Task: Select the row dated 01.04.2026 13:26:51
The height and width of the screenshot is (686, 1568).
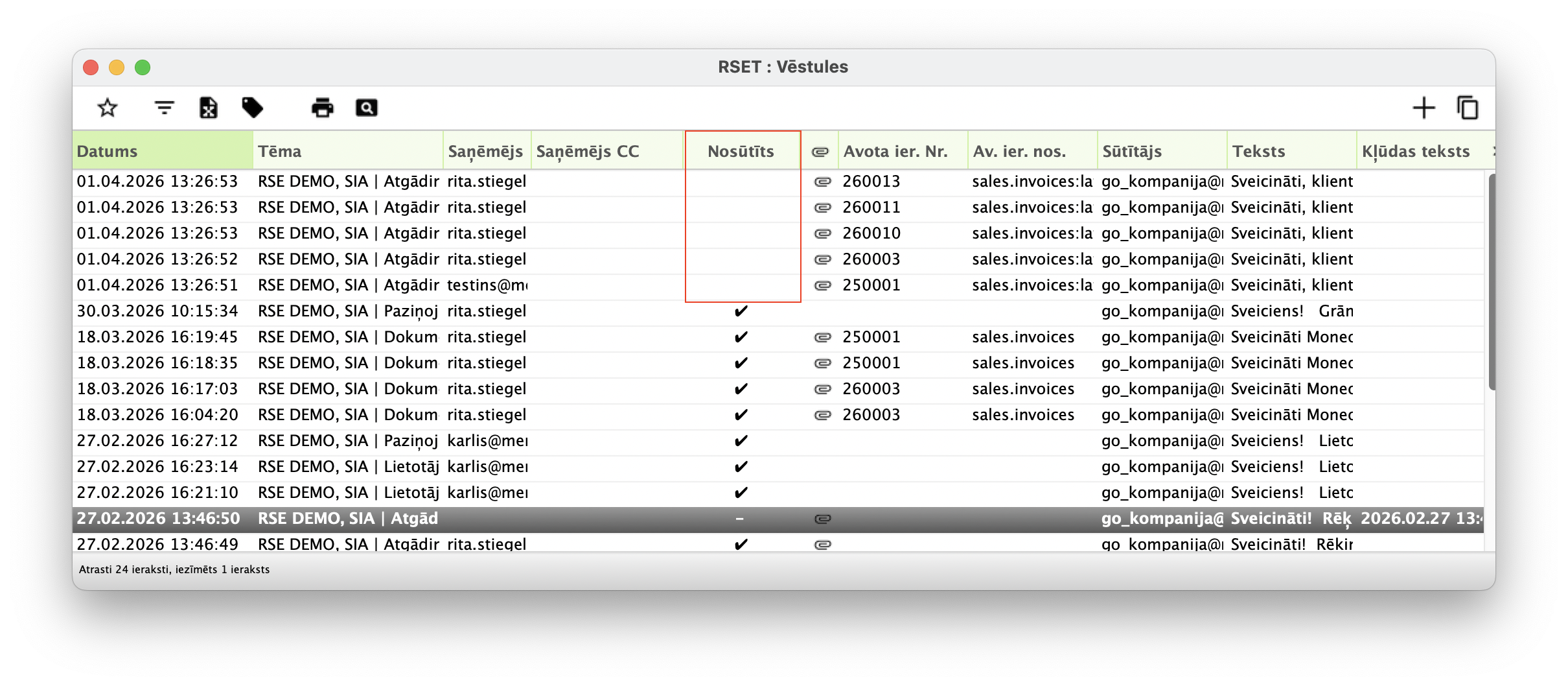Action: [x=157, y=285]
